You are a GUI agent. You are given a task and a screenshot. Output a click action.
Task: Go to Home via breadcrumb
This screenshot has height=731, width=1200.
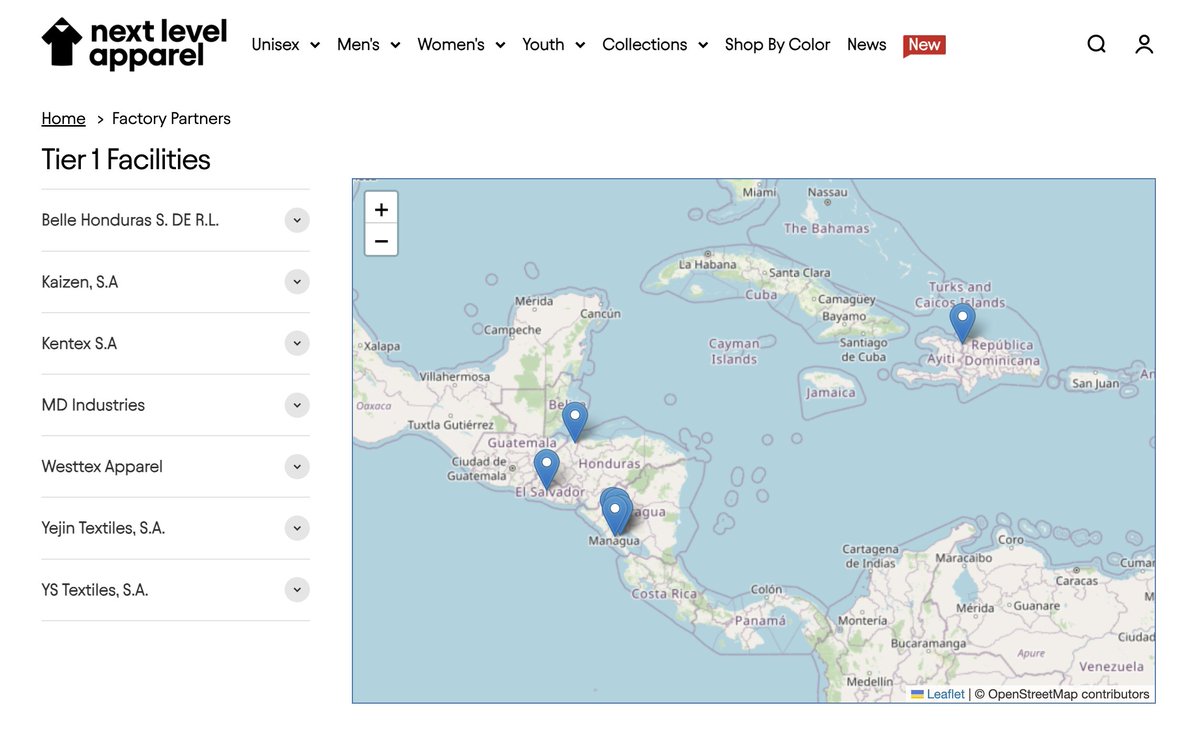[x=63, y=118]
